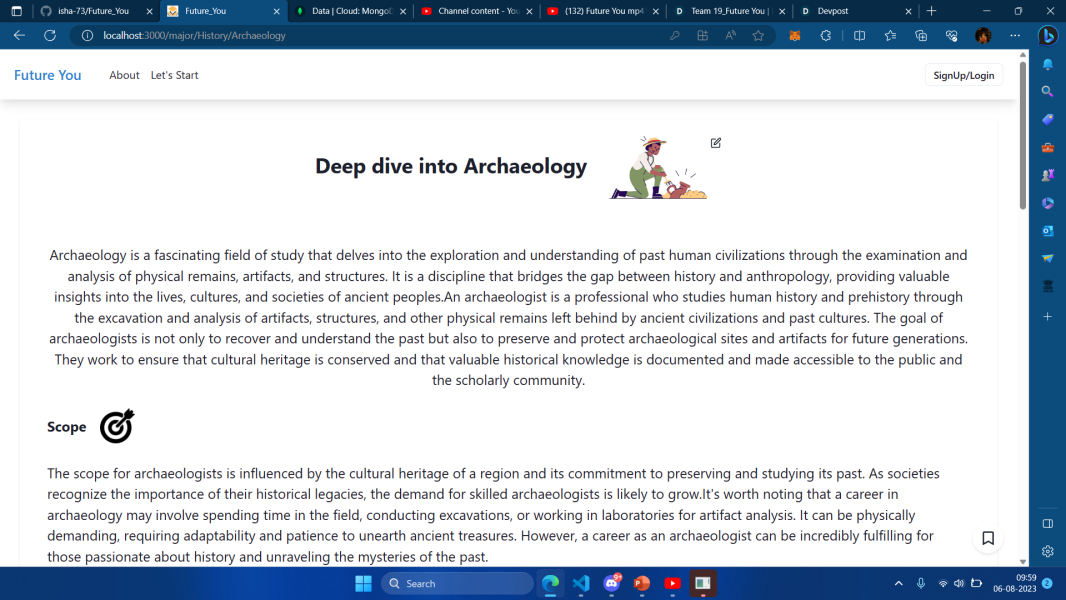Click the page vertical scrollbar thumb
The width and height of the screenshot is (1066, 600).
coord(1022,136)
